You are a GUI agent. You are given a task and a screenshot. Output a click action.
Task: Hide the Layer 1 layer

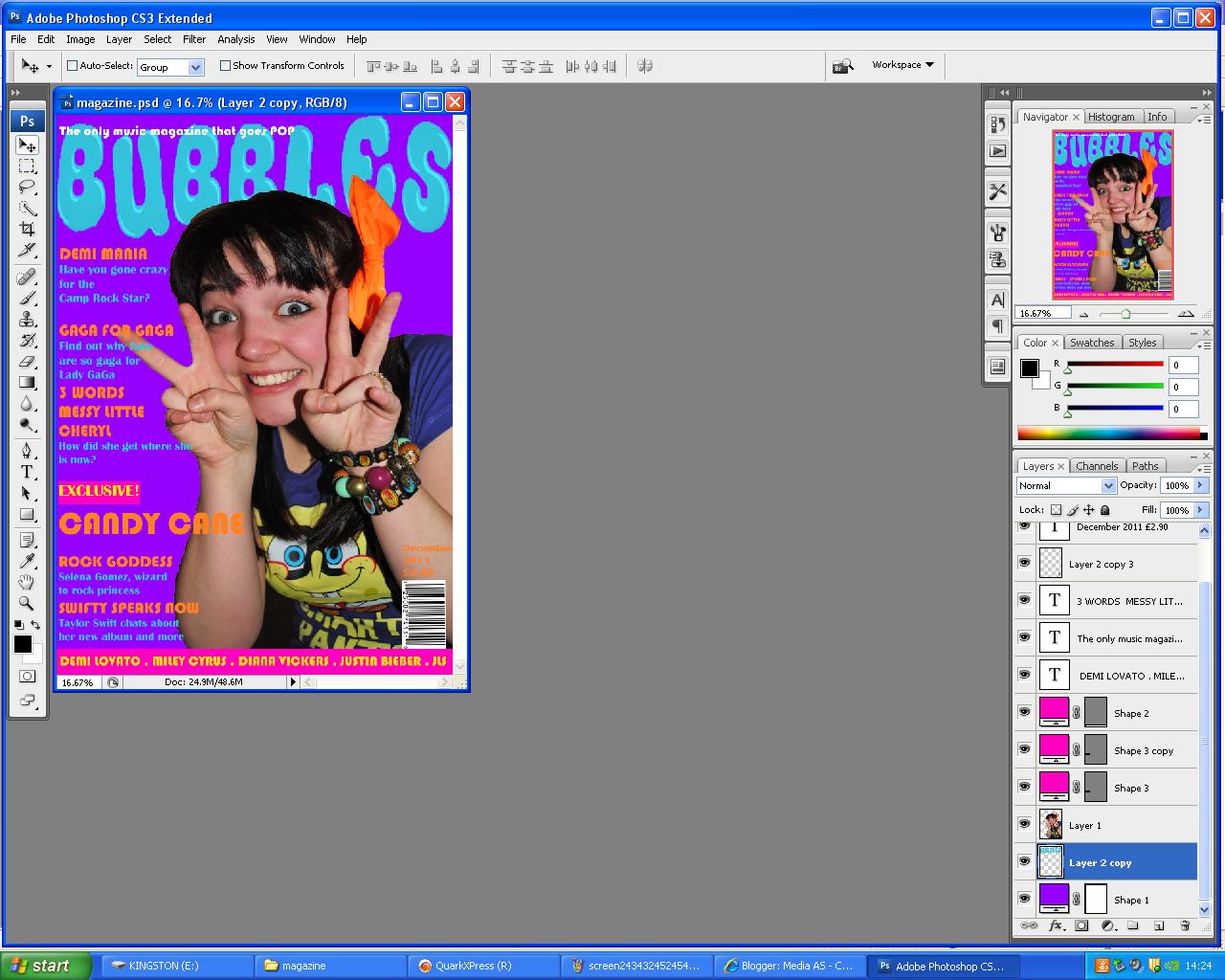pos(1025,824)
